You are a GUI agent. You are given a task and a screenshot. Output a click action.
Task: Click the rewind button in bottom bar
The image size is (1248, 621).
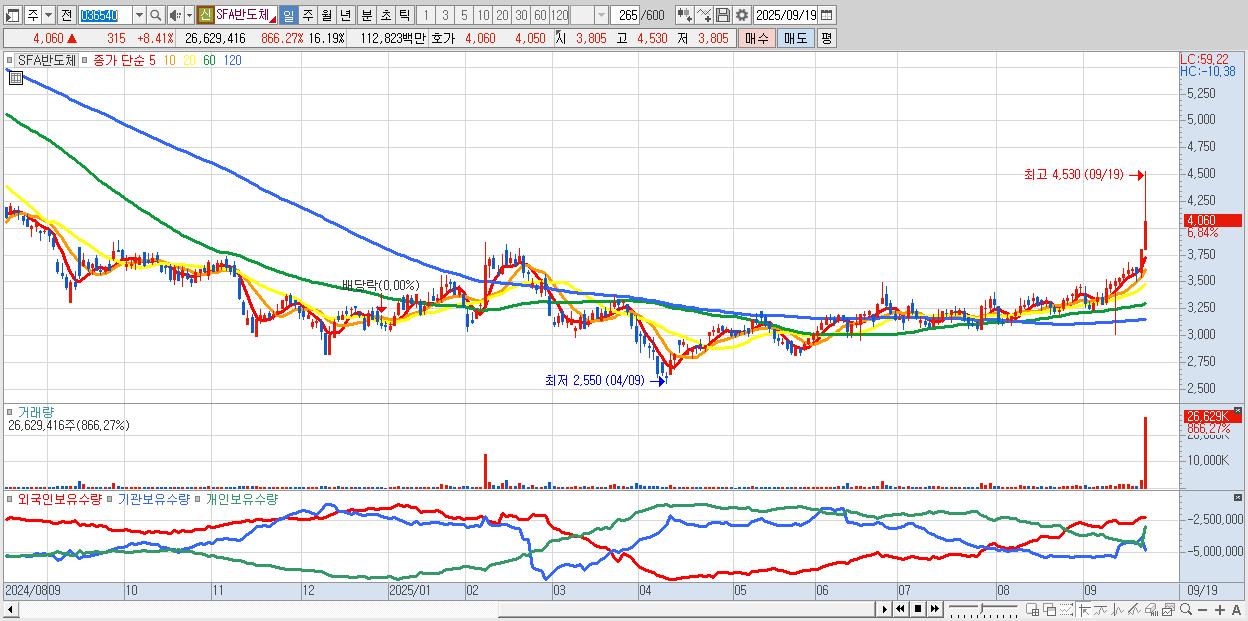click(900, 609)
